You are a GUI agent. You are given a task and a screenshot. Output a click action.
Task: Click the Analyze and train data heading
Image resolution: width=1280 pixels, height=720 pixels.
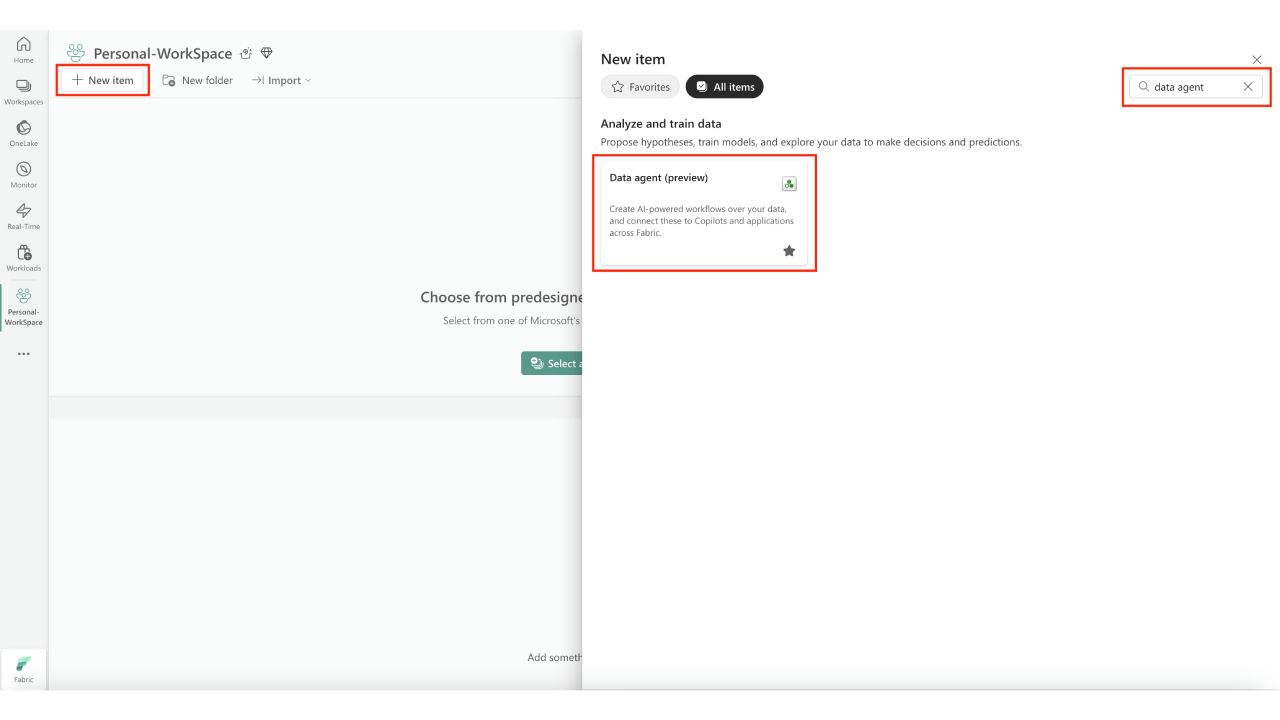point(661,124)
